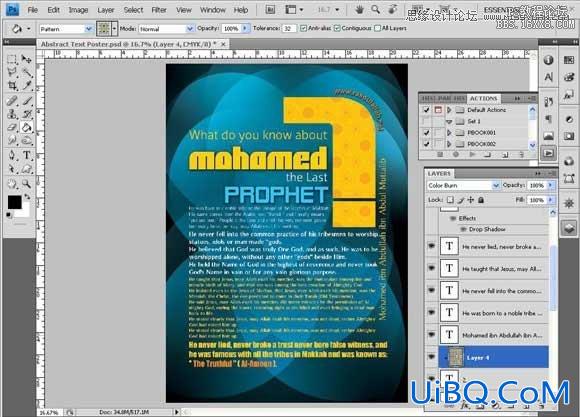Select the Layer 4 layer row
The image size is (580, 417).
(x=493, y=357)
